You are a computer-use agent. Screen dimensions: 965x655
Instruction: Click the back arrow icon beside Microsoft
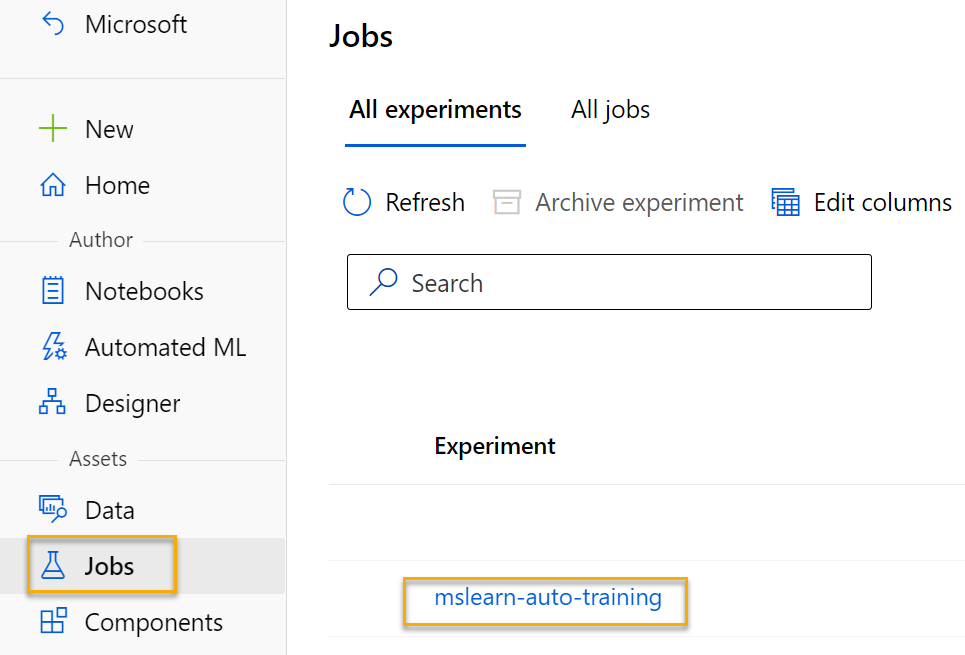click(53, 25)
